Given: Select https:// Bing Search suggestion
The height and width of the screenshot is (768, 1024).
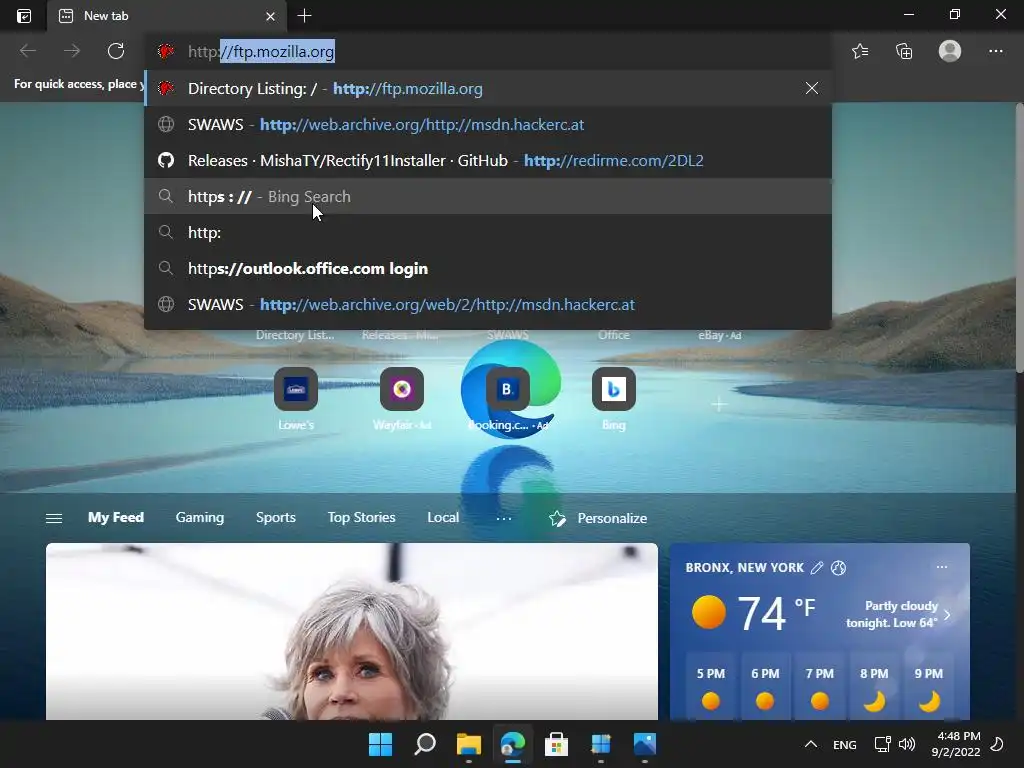Looking at the screenshot, I should [488, 196].
